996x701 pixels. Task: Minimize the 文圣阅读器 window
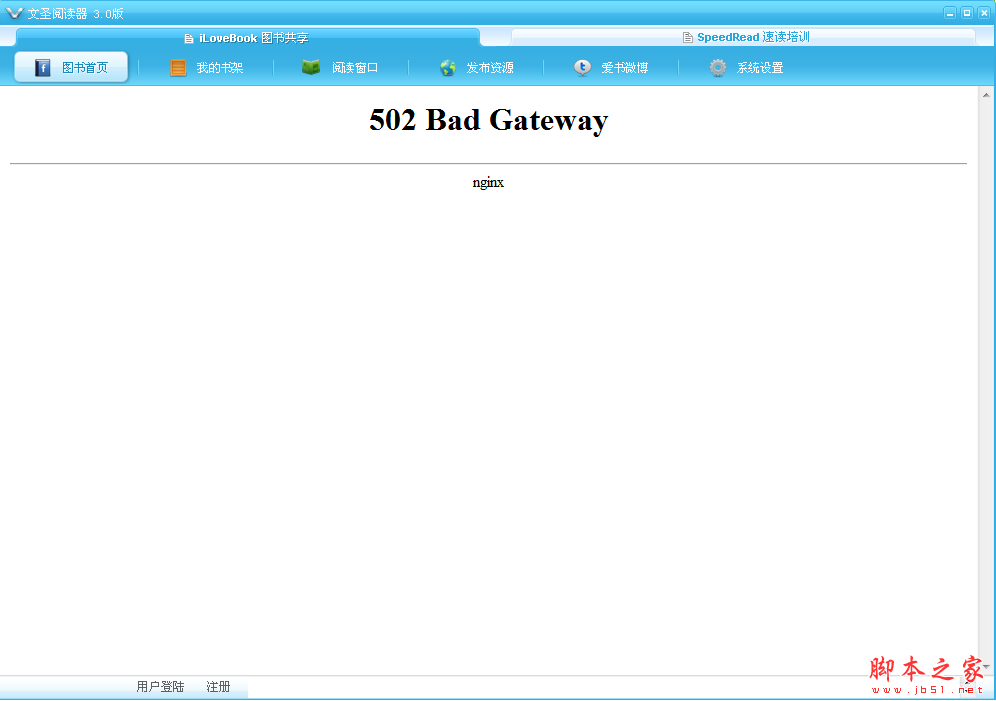point(950,13)
